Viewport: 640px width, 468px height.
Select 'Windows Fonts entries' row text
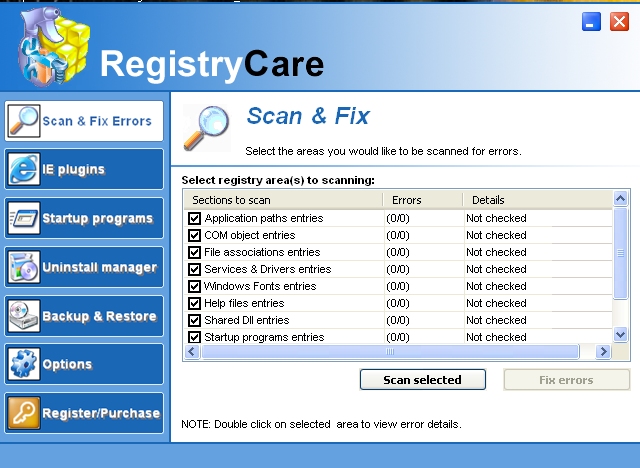tap(260, 286)
